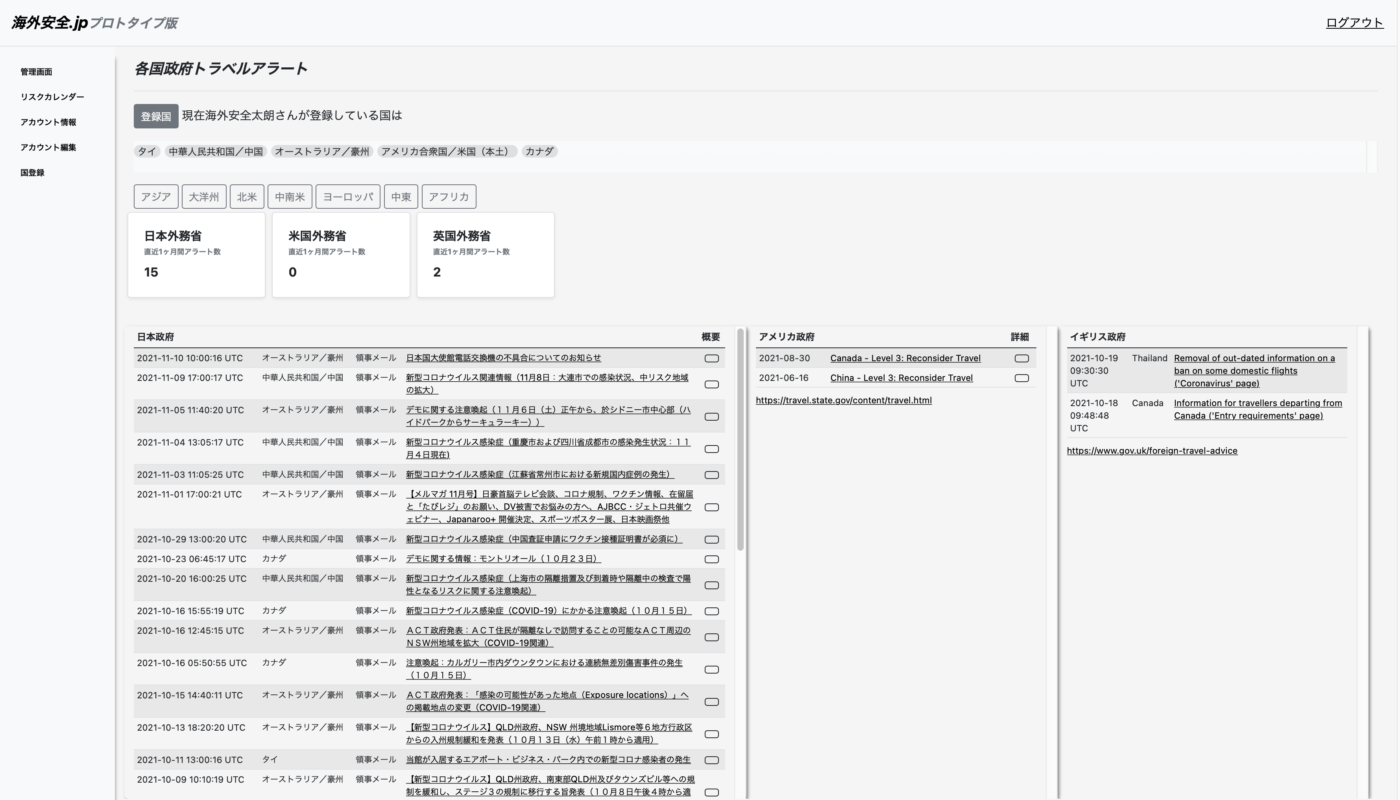1400x800 pixels.
Task: Open overview icon for 2021-10-29 13:00:20 row
Action: point(711,539)
